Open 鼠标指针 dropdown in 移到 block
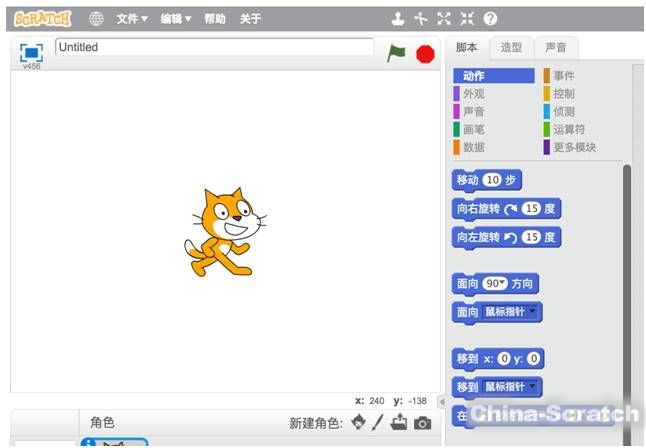Viewport: 646px width, 448px height. pos(531,386)
